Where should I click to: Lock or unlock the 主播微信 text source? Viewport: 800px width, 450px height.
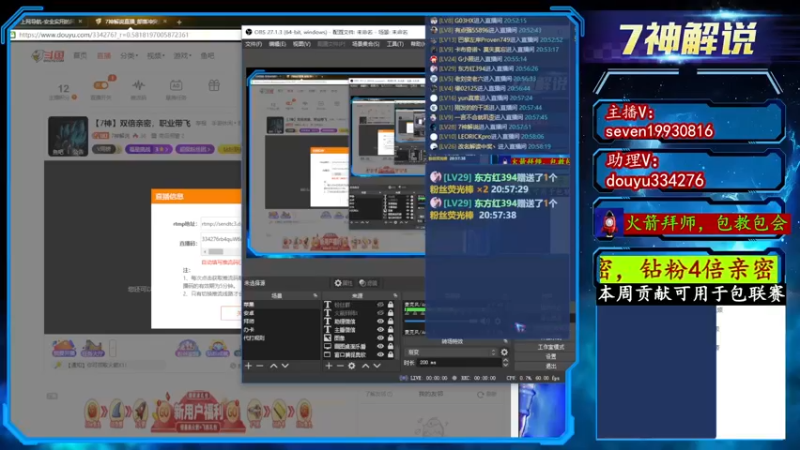tap(391, 330)
